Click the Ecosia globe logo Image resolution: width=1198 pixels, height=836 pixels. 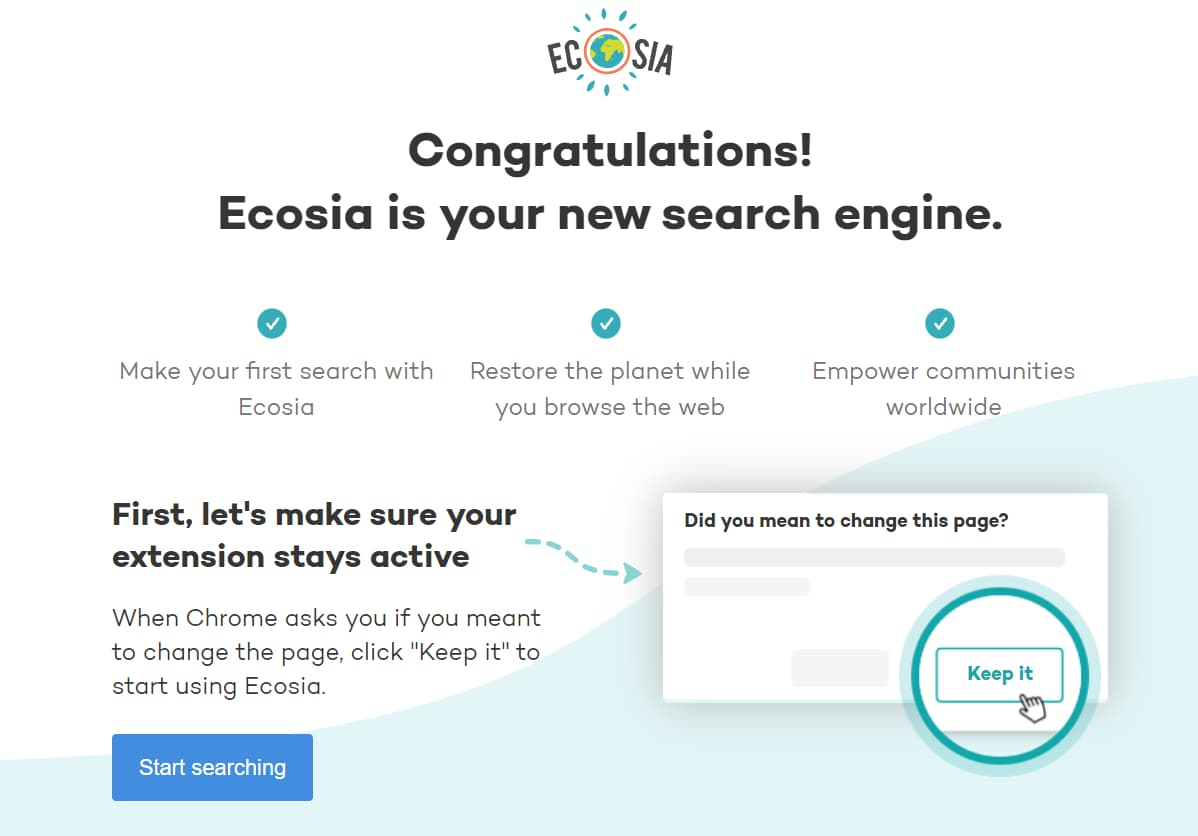point(610,52)
